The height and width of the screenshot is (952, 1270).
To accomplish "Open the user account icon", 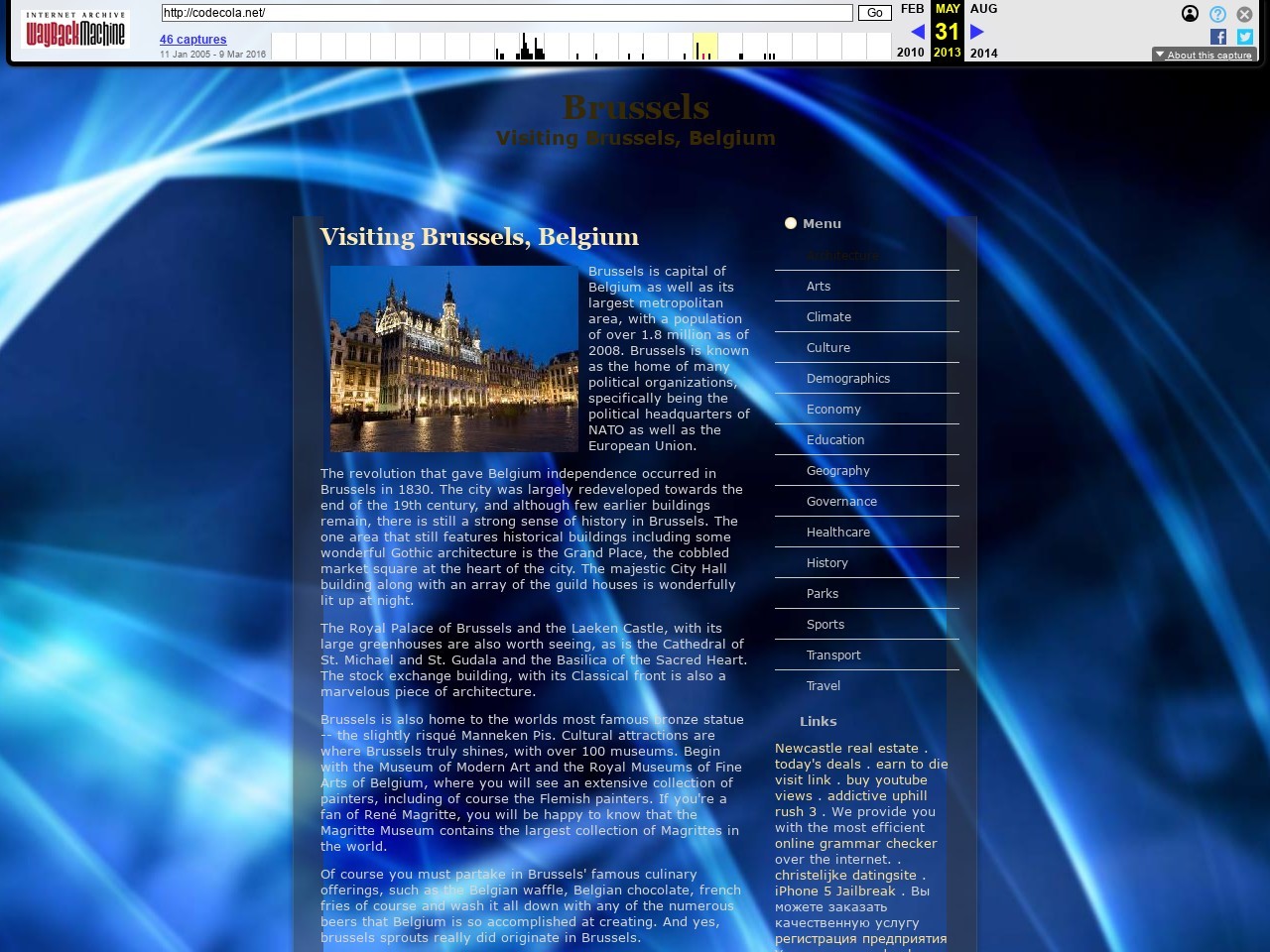I will coord(1190,14).
